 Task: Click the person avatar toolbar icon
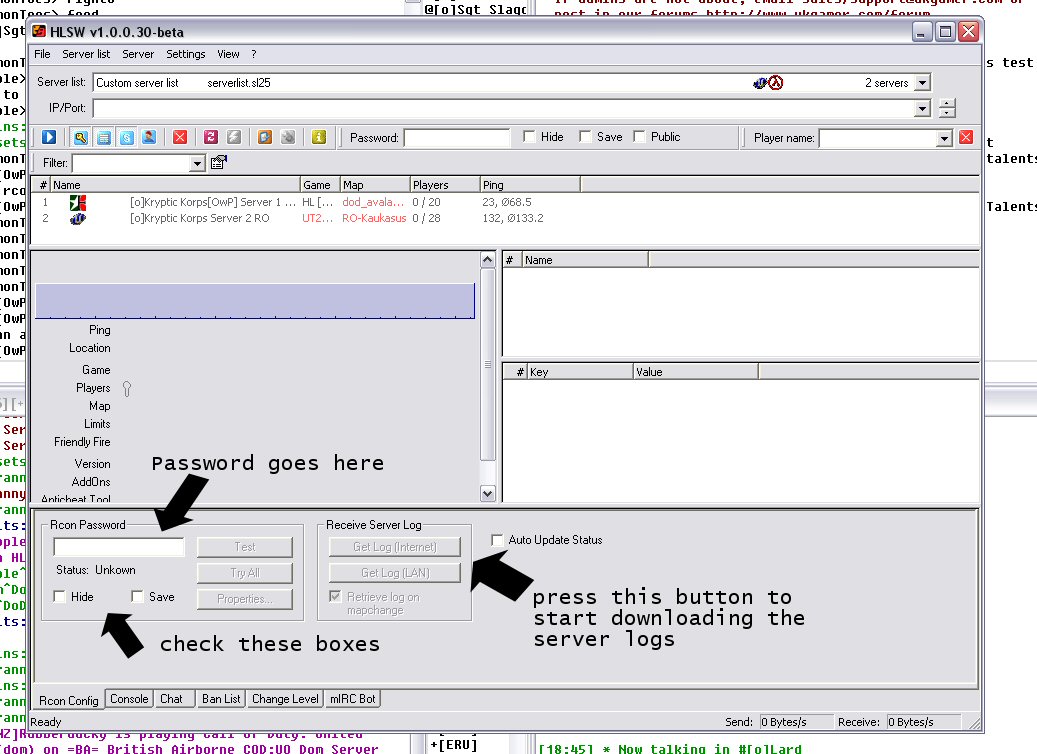(149, 137)
